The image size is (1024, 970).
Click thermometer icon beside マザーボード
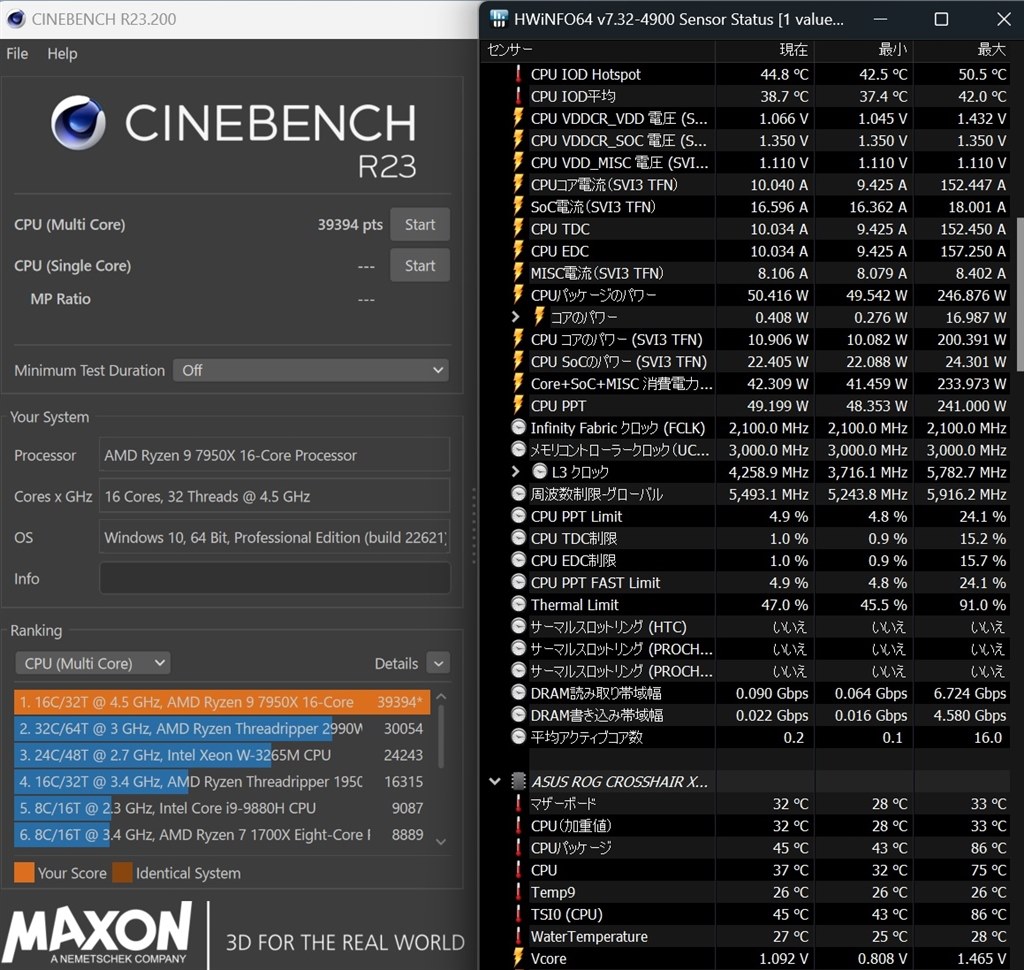pos(519,803)
